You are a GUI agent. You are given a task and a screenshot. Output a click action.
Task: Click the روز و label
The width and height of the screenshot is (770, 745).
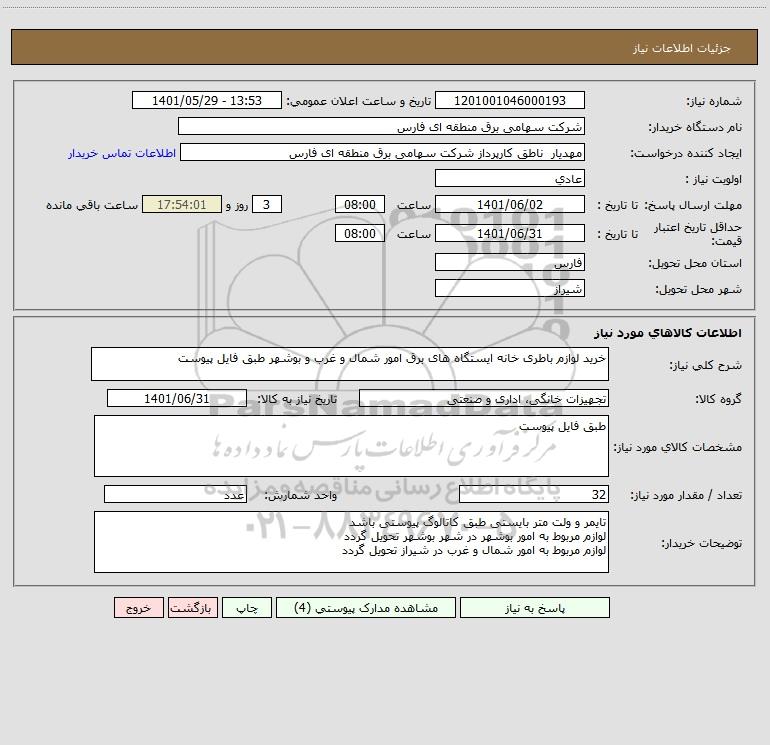pos(237,205)
